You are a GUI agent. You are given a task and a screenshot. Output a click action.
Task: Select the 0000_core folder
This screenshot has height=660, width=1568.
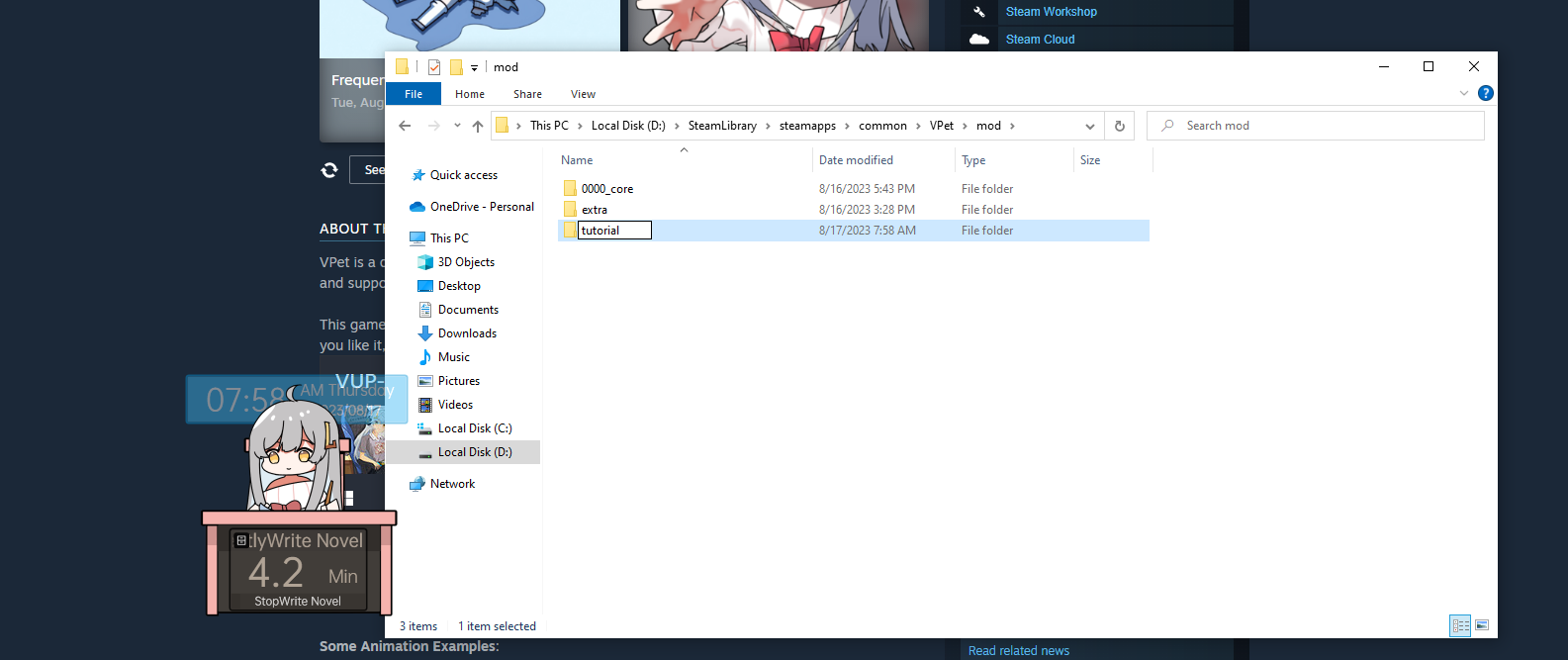607,189
